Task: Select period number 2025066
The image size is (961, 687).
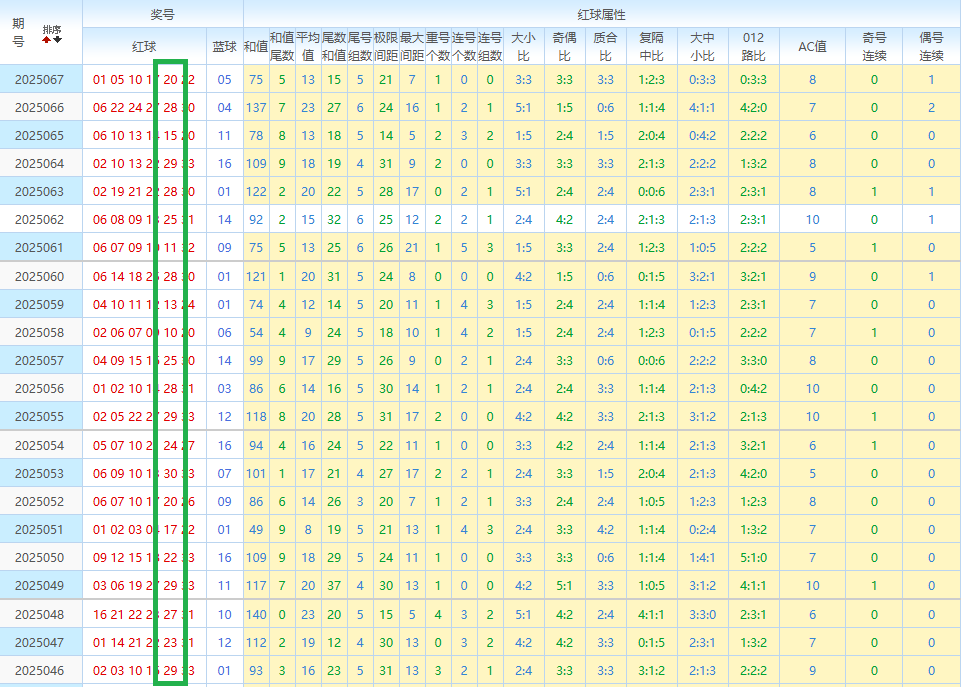Action: tap(39, 108)
